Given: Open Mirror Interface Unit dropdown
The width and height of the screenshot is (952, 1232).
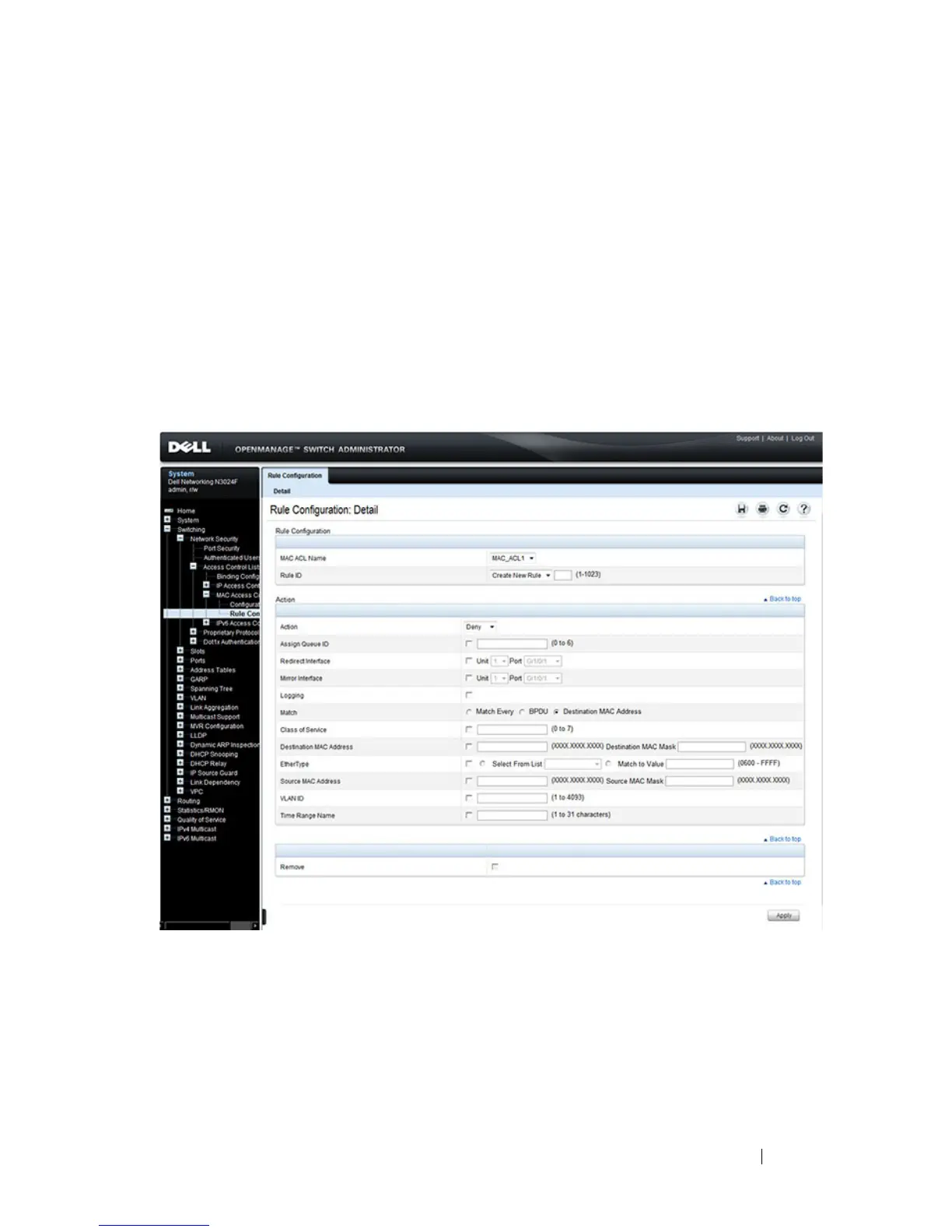Looking at the screenshot, I should [x=499, y=678].
